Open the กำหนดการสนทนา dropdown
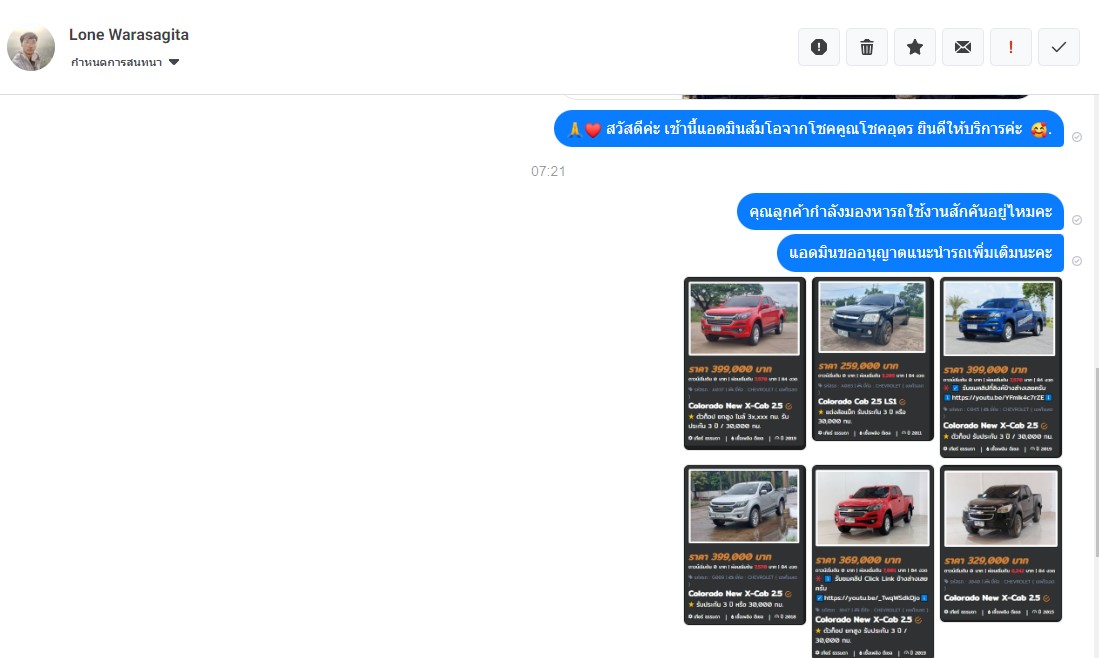Image resolution: width=1099 pixels, height=658 pixels. tap(125, 62)
